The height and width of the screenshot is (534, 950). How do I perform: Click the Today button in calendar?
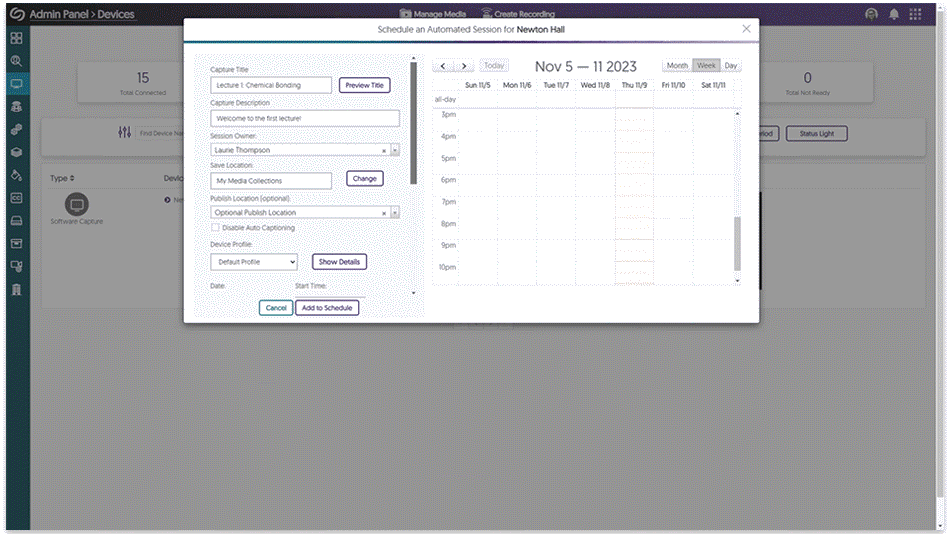[x=494, y=65]
